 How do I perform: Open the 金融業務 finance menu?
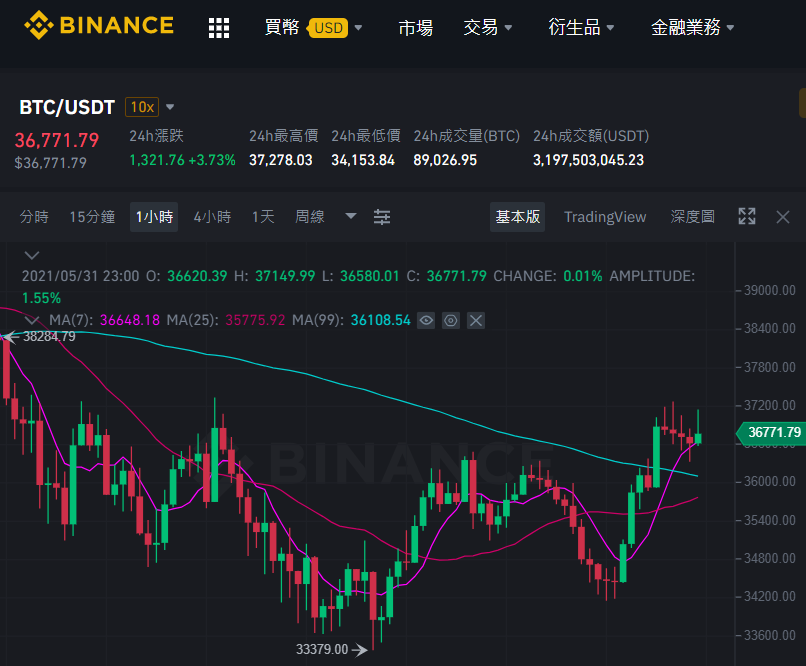click(x=692, y=27)
